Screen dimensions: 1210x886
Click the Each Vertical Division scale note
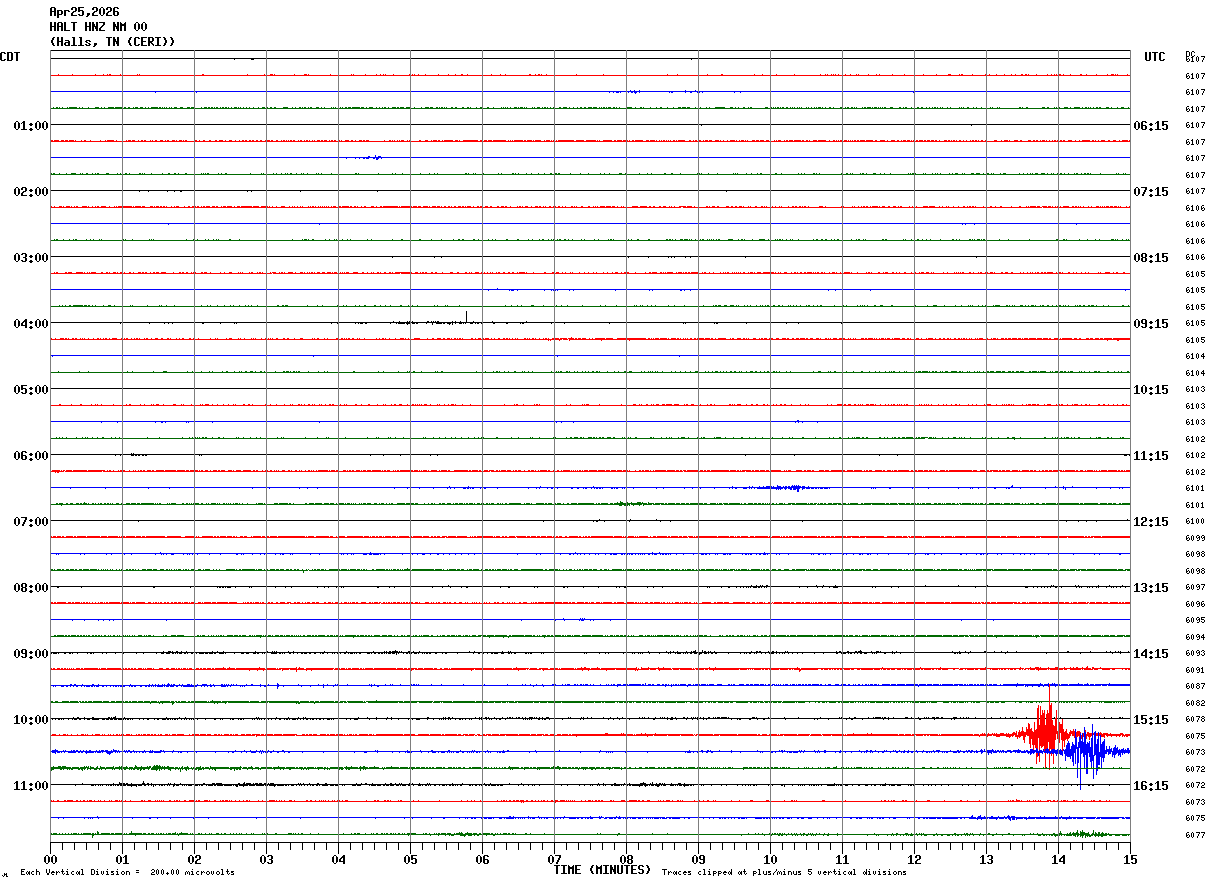(x=127, y=873)
